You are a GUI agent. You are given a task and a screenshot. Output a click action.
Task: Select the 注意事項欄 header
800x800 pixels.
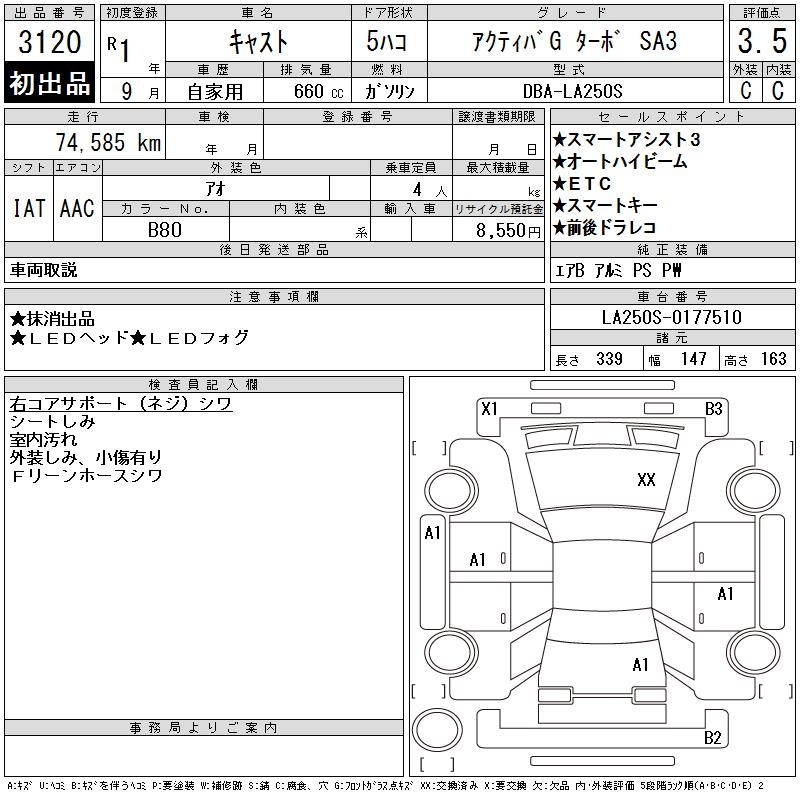[274, 296]
